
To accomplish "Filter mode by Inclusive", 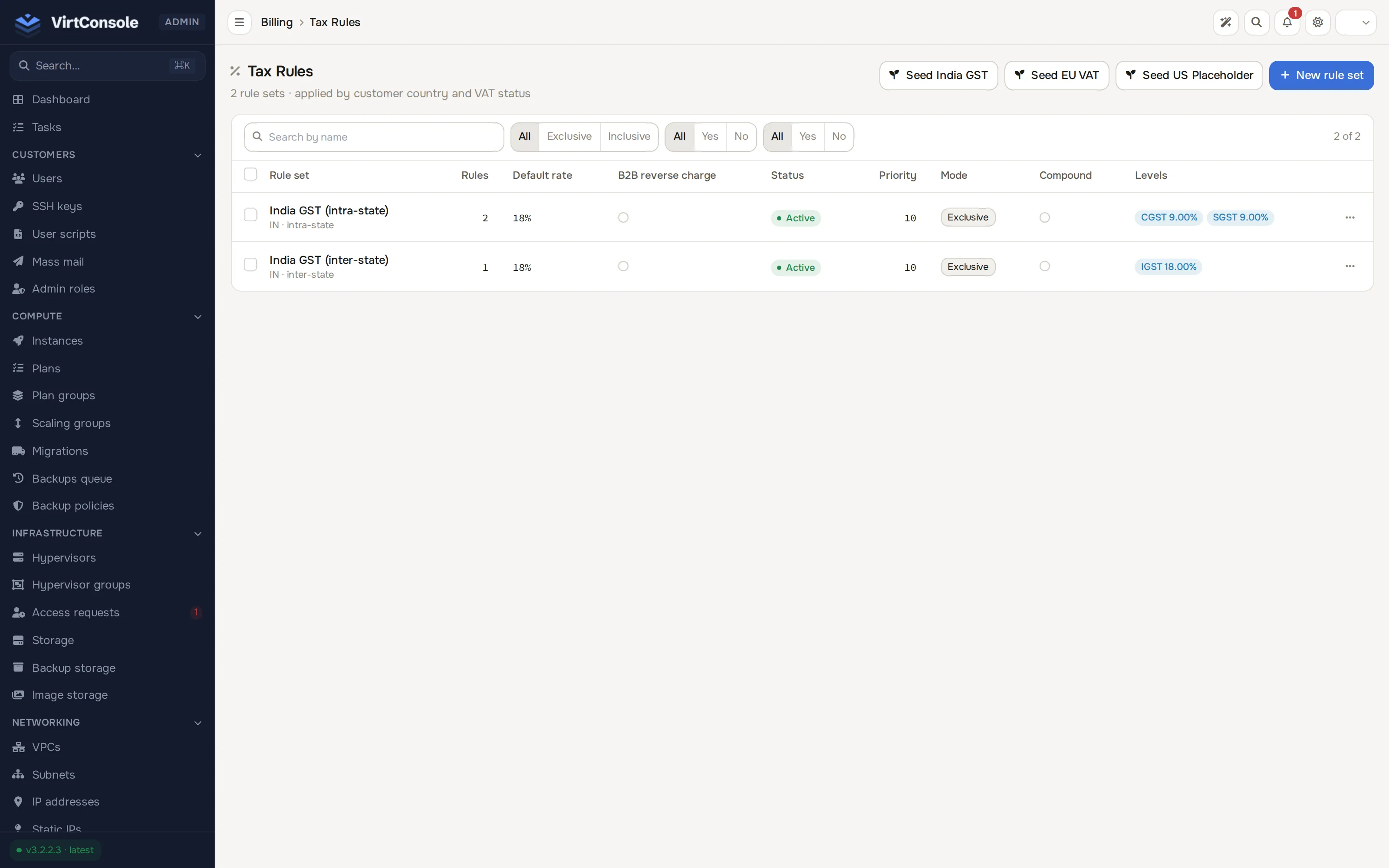I will pos(629,137).
